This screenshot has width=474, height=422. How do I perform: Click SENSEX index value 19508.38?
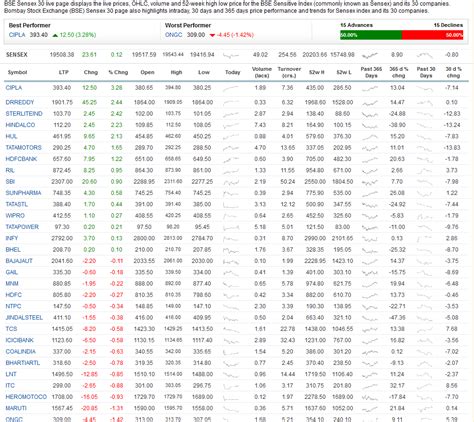tap(62, 55)
